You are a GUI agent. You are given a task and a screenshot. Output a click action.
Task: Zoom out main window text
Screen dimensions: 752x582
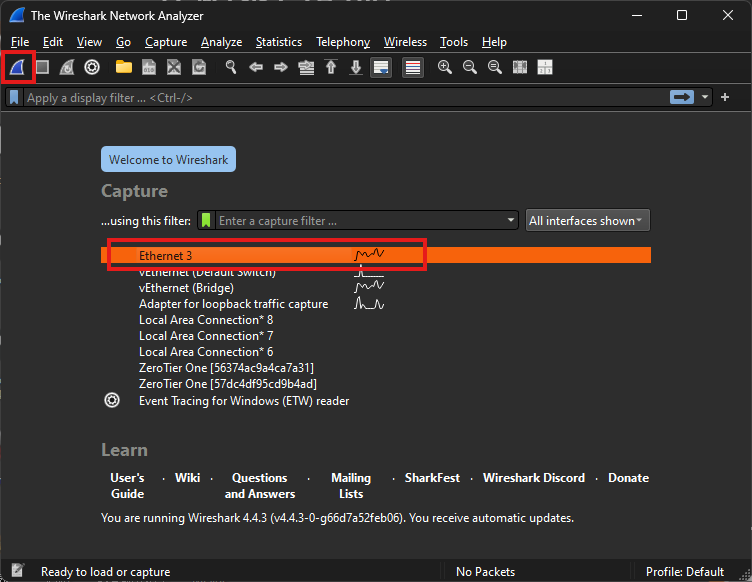coord(470,67)
